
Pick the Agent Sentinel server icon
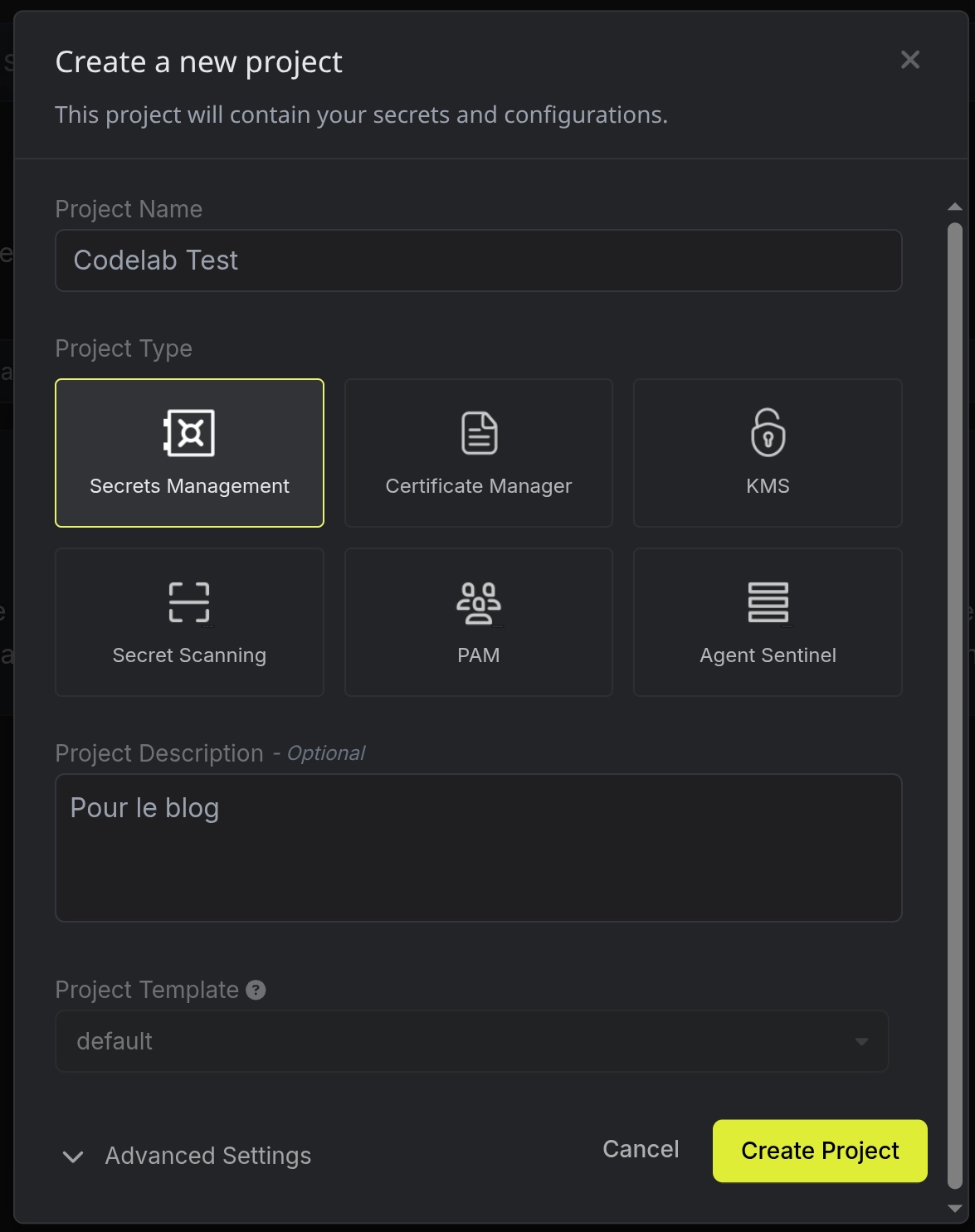(768, 602)
